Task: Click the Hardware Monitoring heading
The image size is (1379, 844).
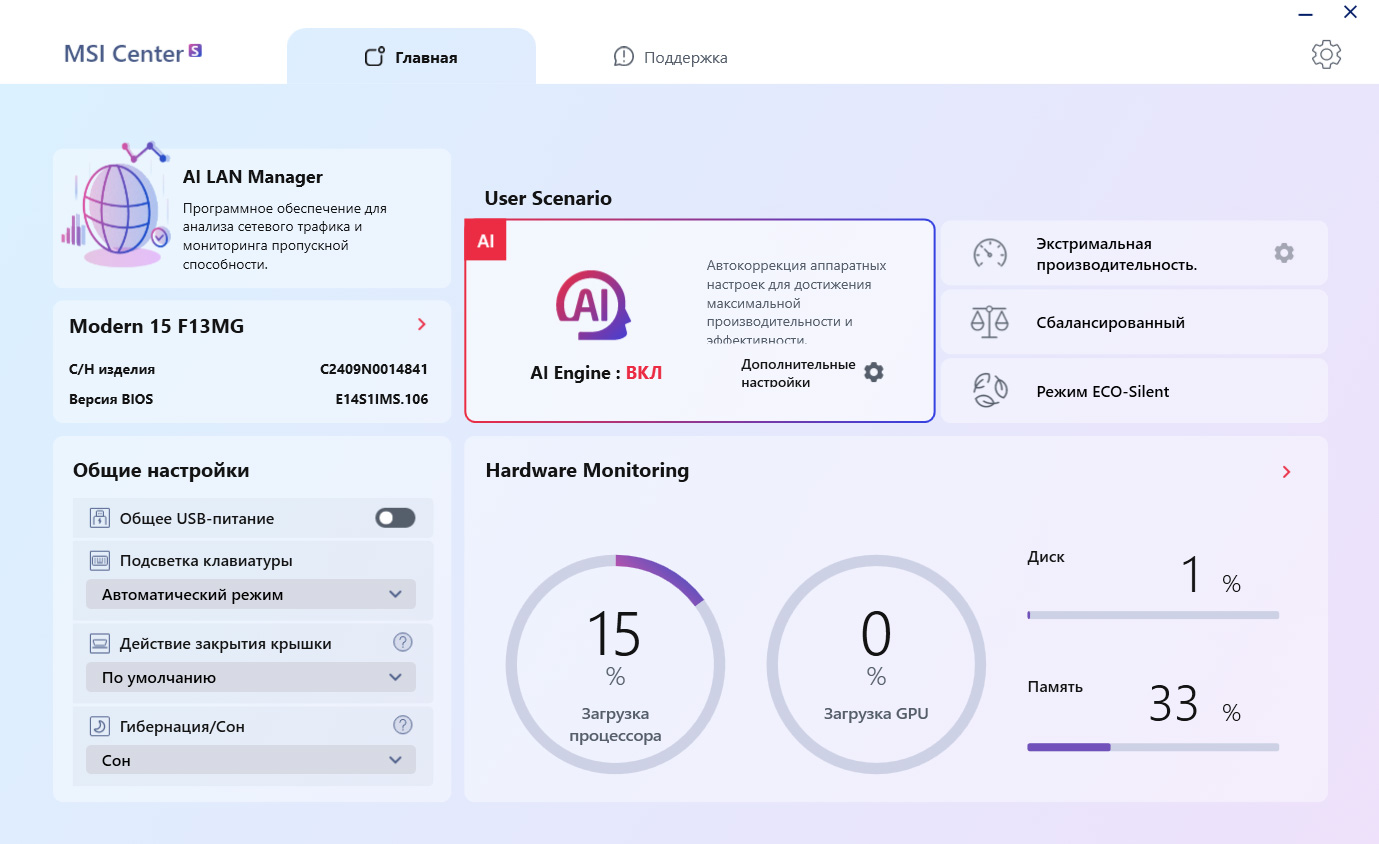Action: pos(587,470)
